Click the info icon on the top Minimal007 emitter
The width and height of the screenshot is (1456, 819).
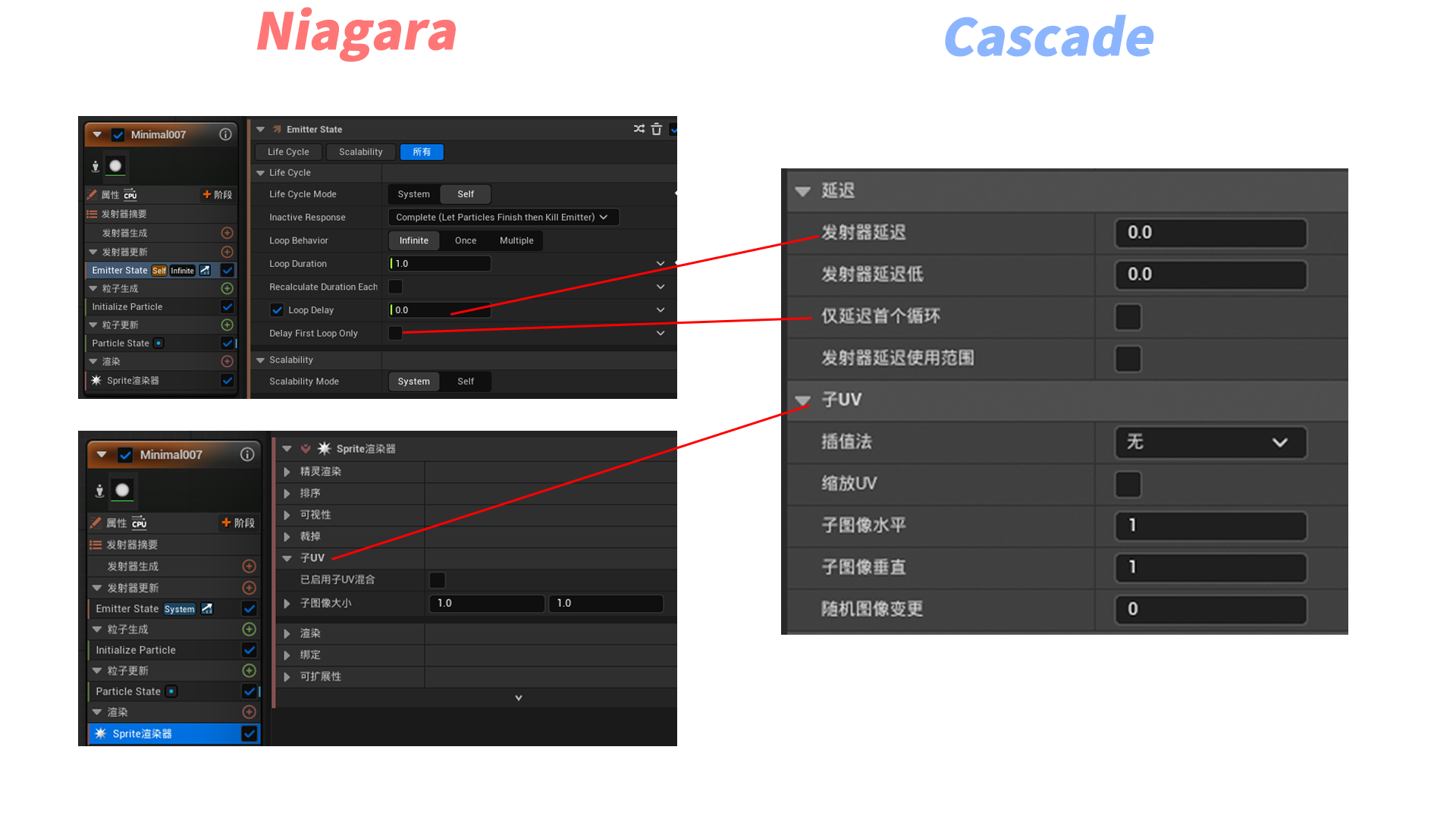(x=225, y=134)
